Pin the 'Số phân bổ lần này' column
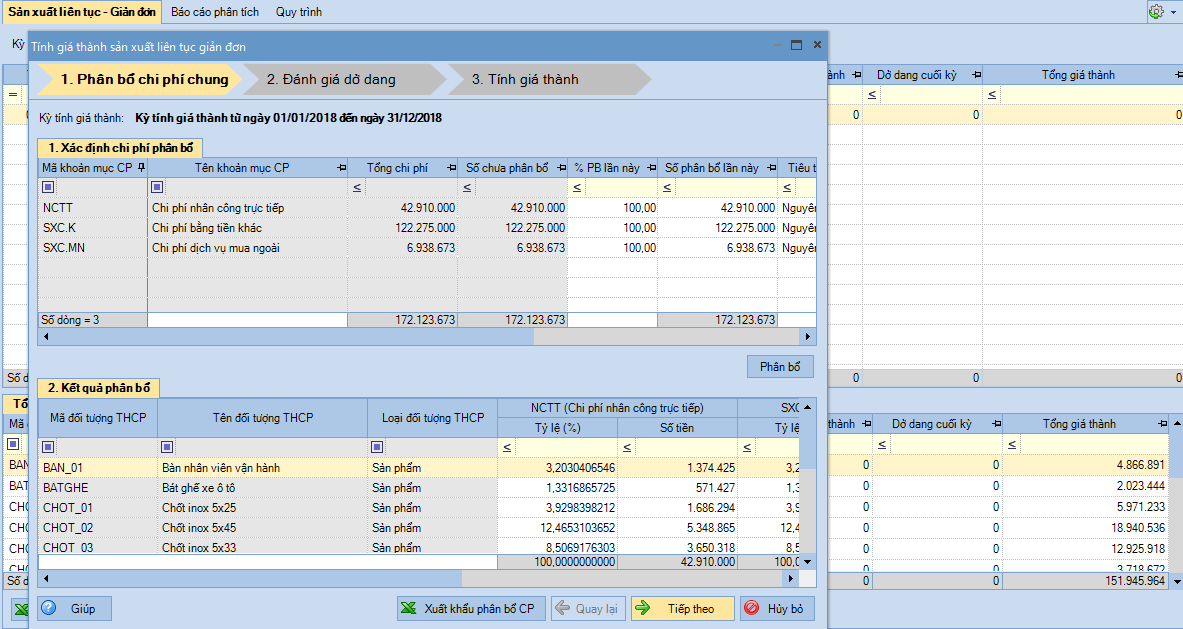This screenshot has height=629, width=1183. tap(771, 167)
